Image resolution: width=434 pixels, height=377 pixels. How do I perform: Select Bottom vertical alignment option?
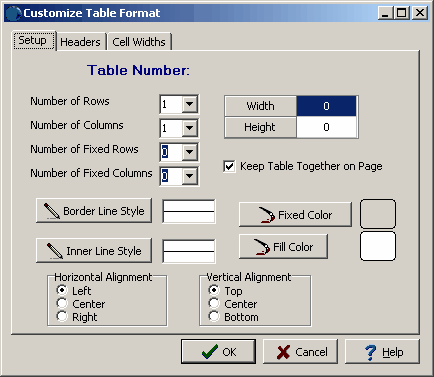(x=214, y=316)
